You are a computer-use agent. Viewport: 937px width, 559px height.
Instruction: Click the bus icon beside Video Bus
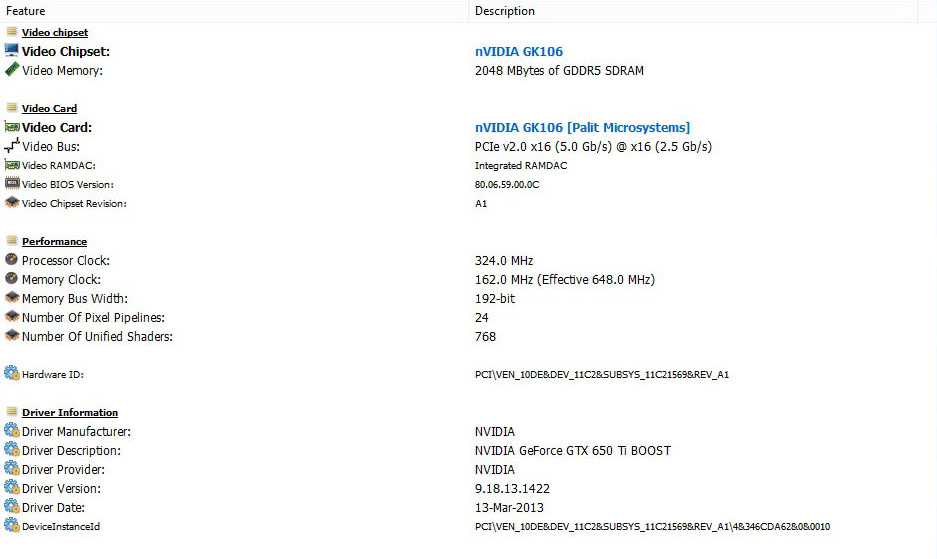11,145
